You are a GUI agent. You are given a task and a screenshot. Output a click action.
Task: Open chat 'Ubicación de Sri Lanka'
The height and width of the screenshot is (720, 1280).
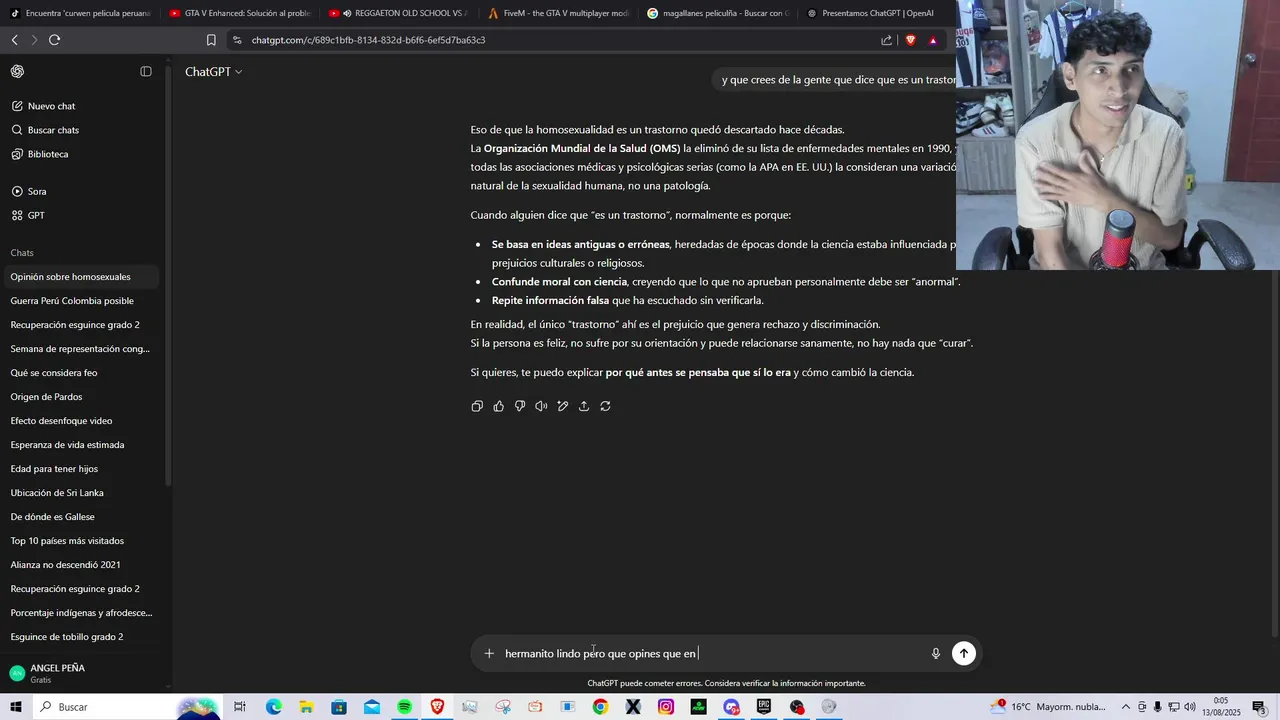pyautogui.click(x=81, y=493)
